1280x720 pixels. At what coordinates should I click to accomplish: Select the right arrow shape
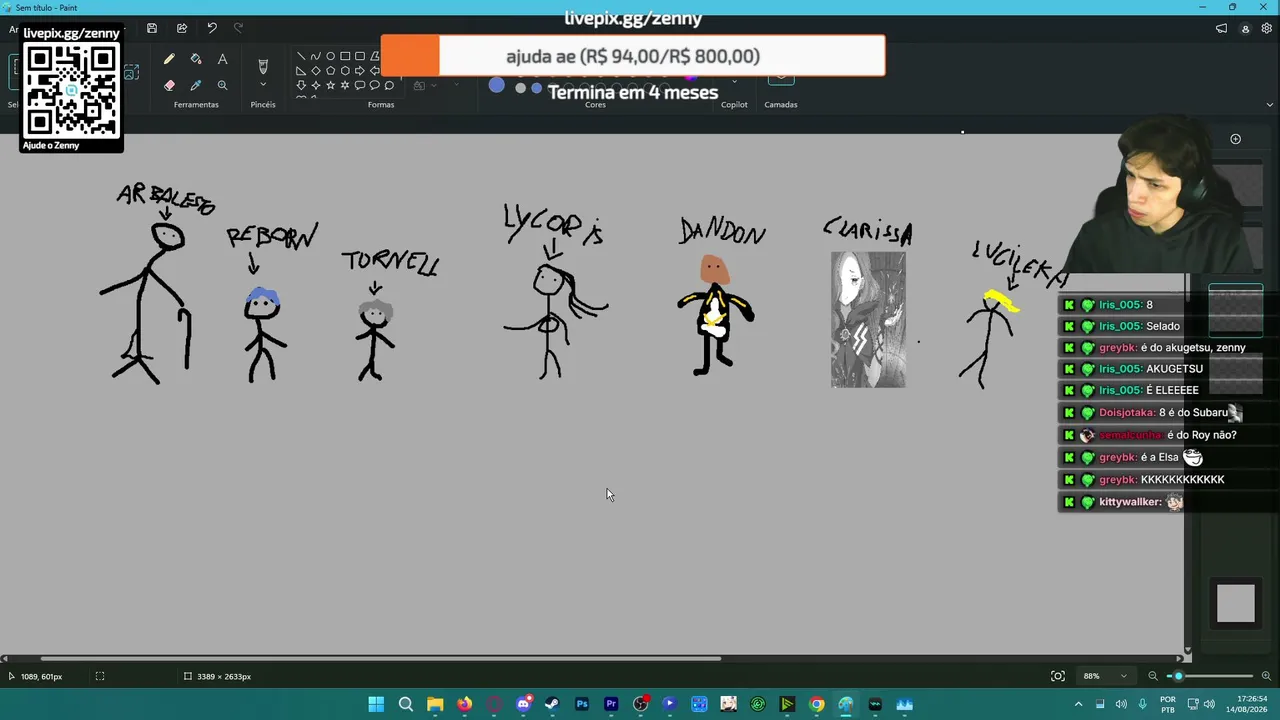(360, 71)
